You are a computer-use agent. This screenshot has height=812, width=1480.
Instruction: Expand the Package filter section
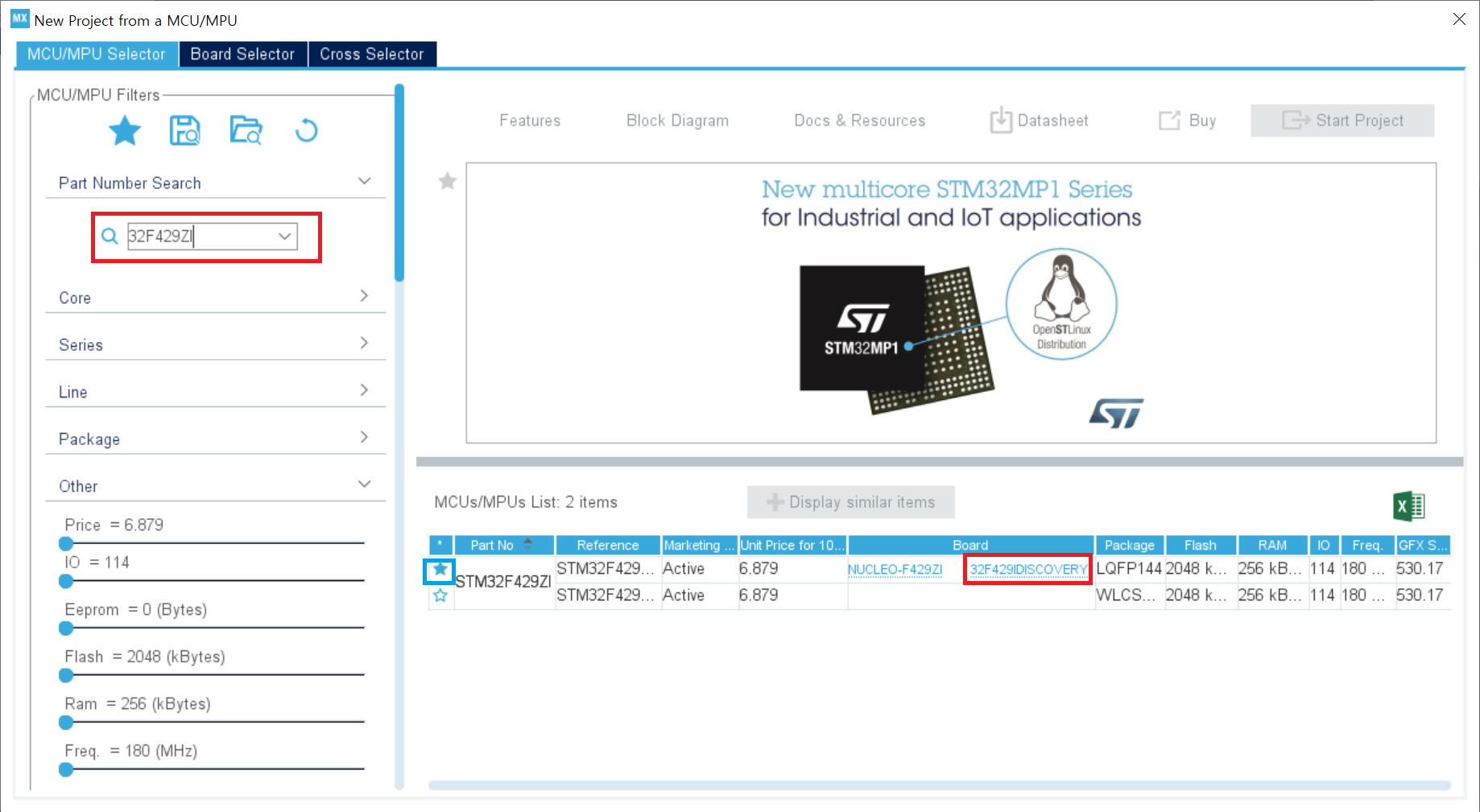click(x=364, y=437)
